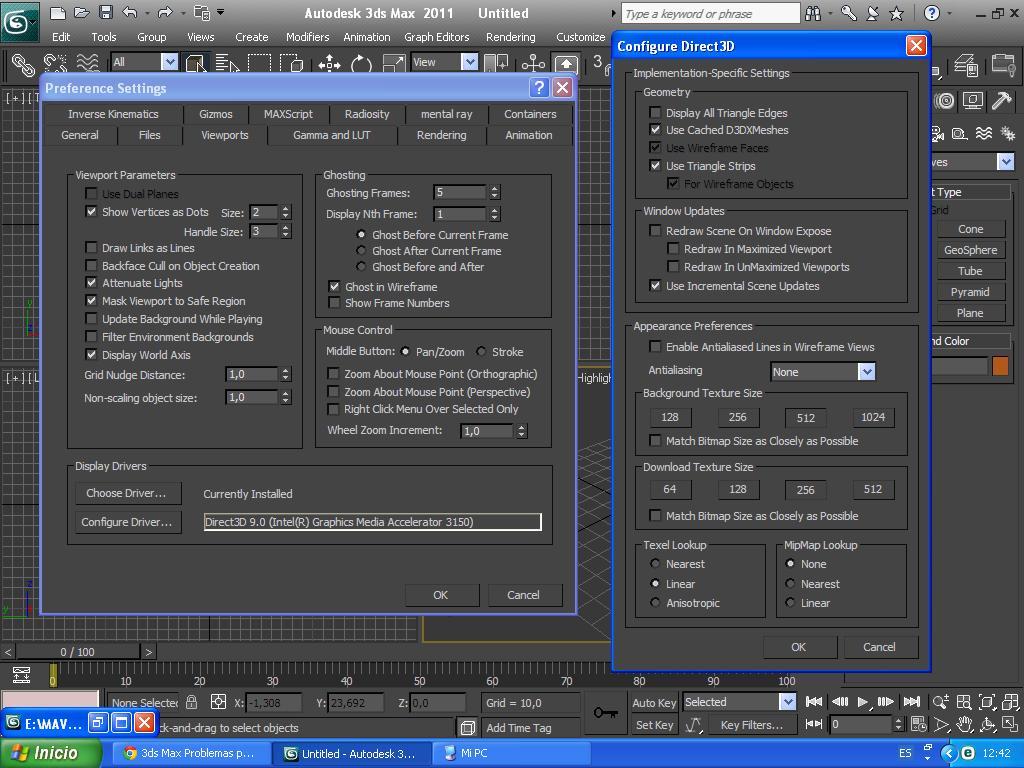Choose the Rectangular Selection Region icon
Viewport: 1024px width, 768px height.
tap(259, 63)
